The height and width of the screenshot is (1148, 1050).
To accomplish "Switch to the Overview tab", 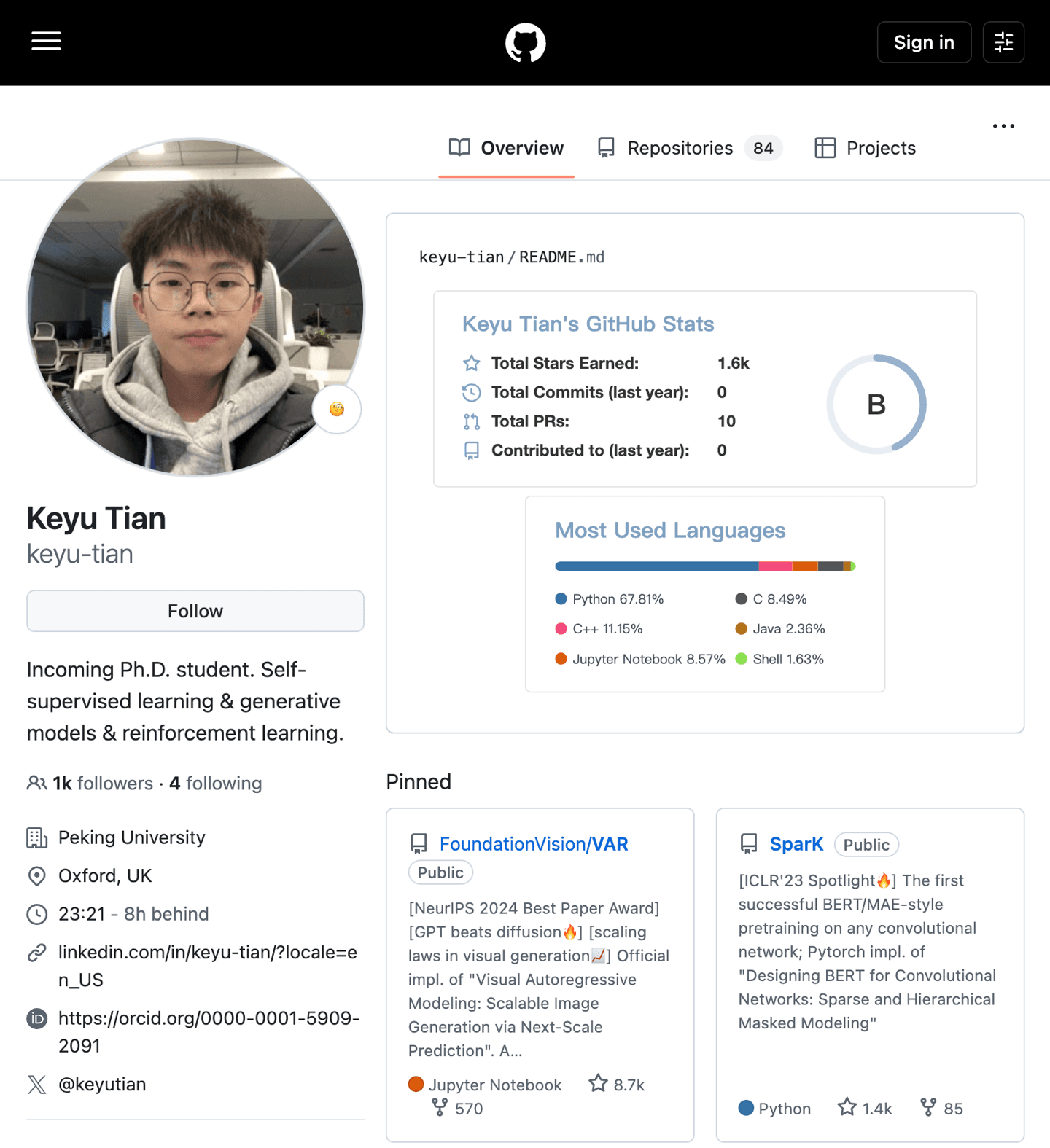I will 506,148.
